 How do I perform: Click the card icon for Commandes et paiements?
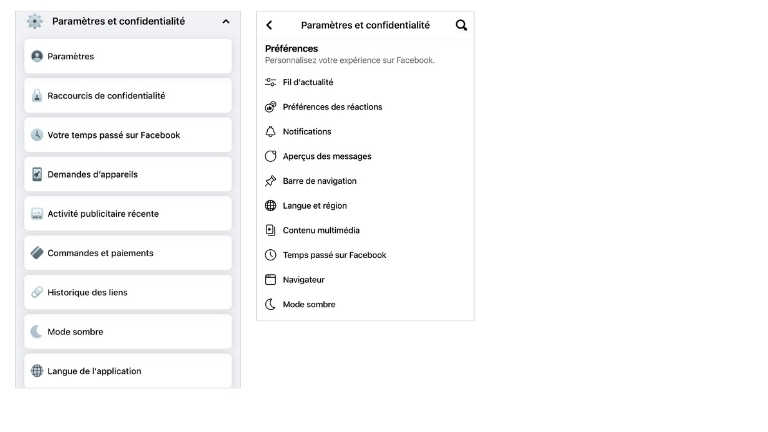(x=37, y=253)
